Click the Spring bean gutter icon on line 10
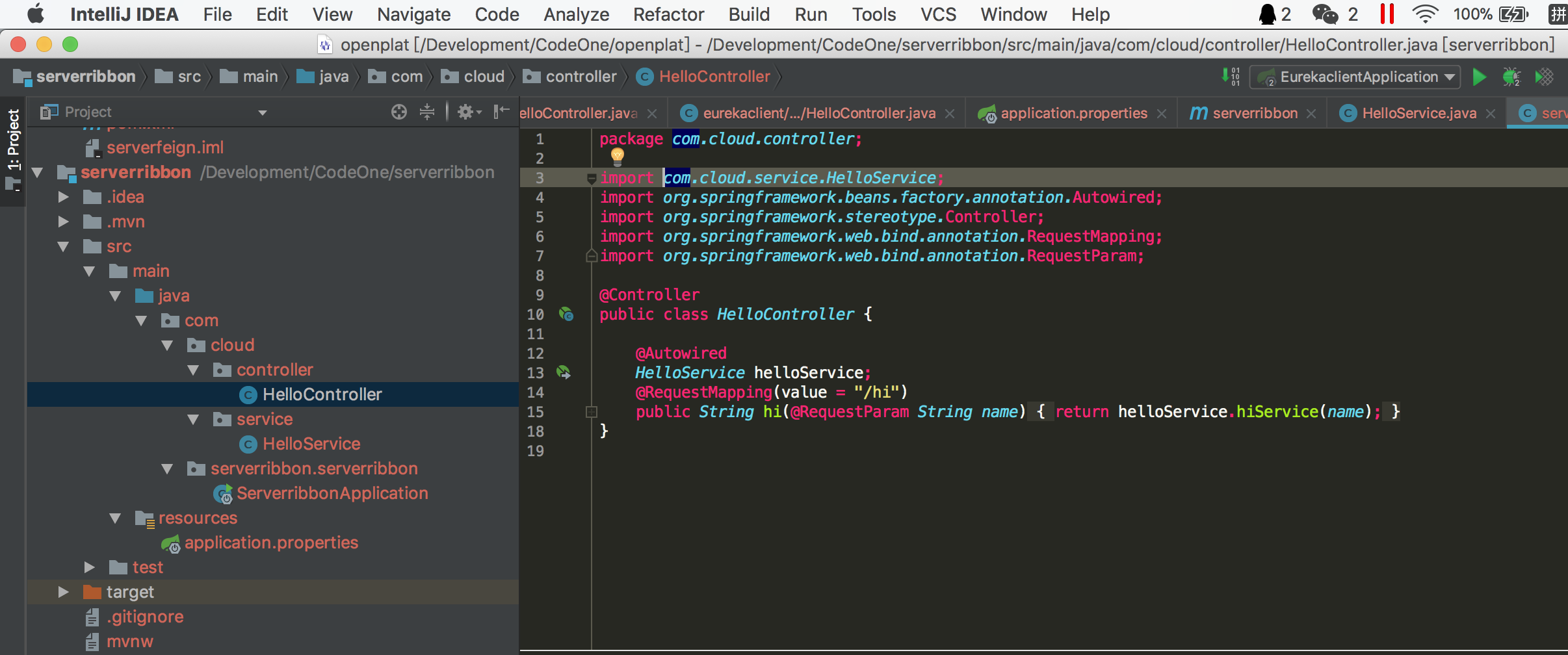Screen dimensions: 1568x655 click(x=566, y=315)
